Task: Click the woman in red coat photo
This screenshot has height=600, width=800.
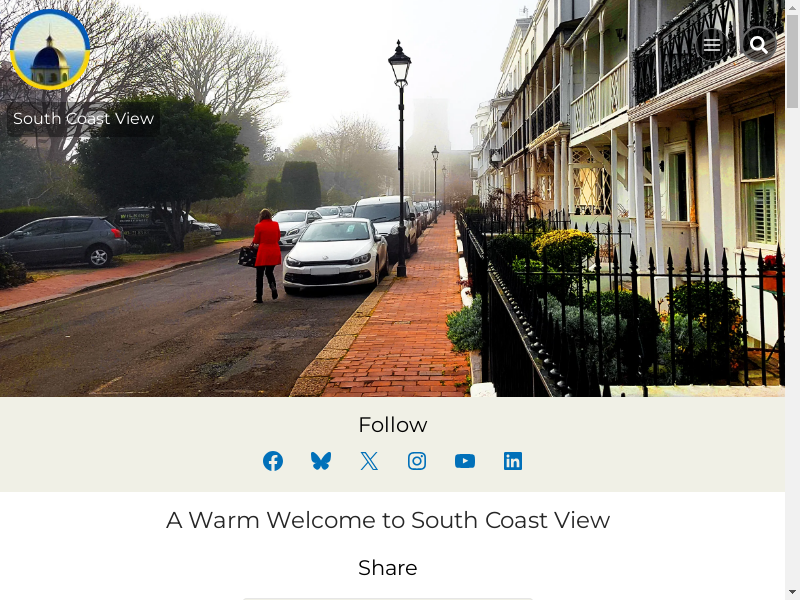Action: point(266,255)
